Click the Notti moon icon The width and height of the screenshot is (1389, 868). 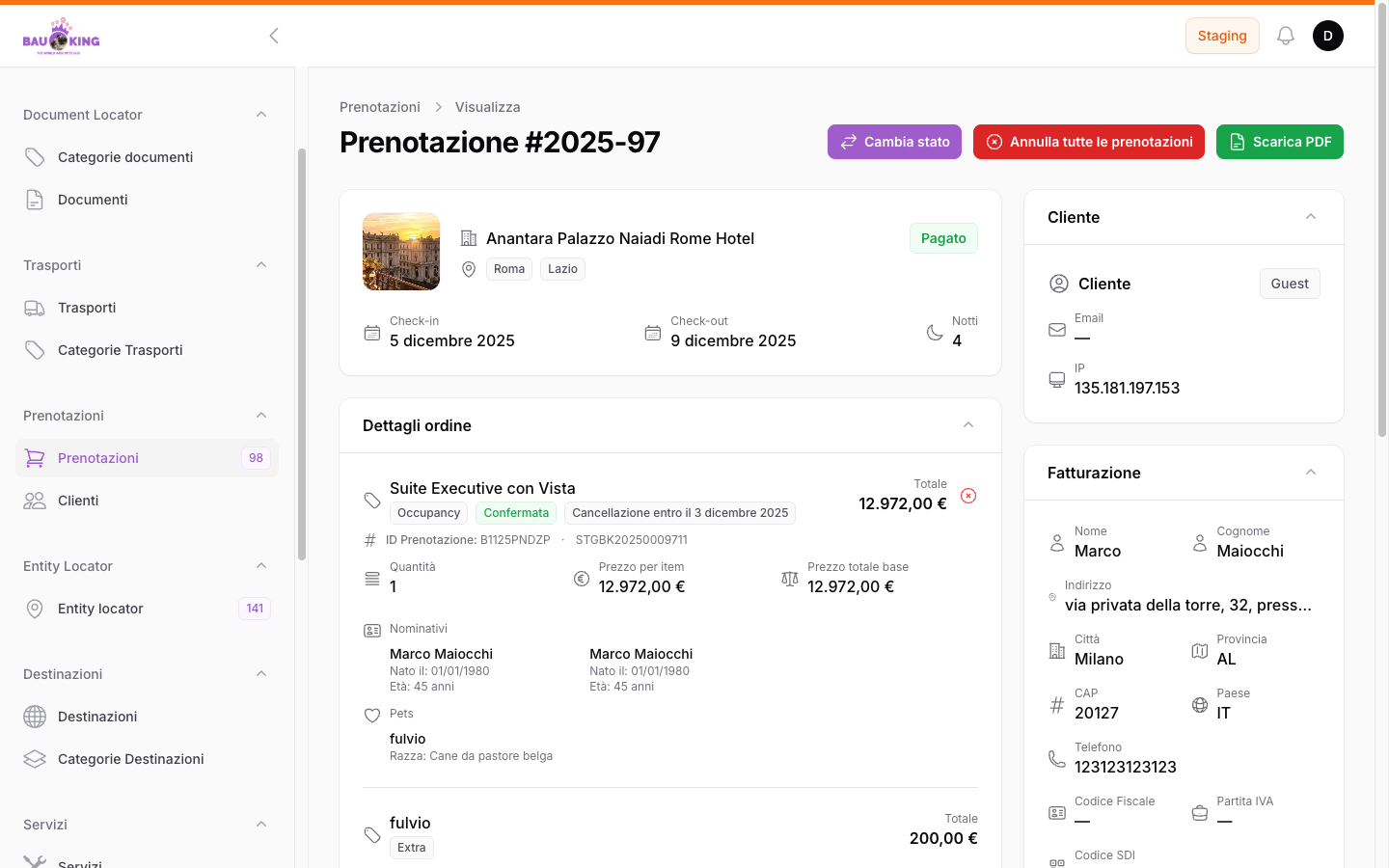[935, 333]
